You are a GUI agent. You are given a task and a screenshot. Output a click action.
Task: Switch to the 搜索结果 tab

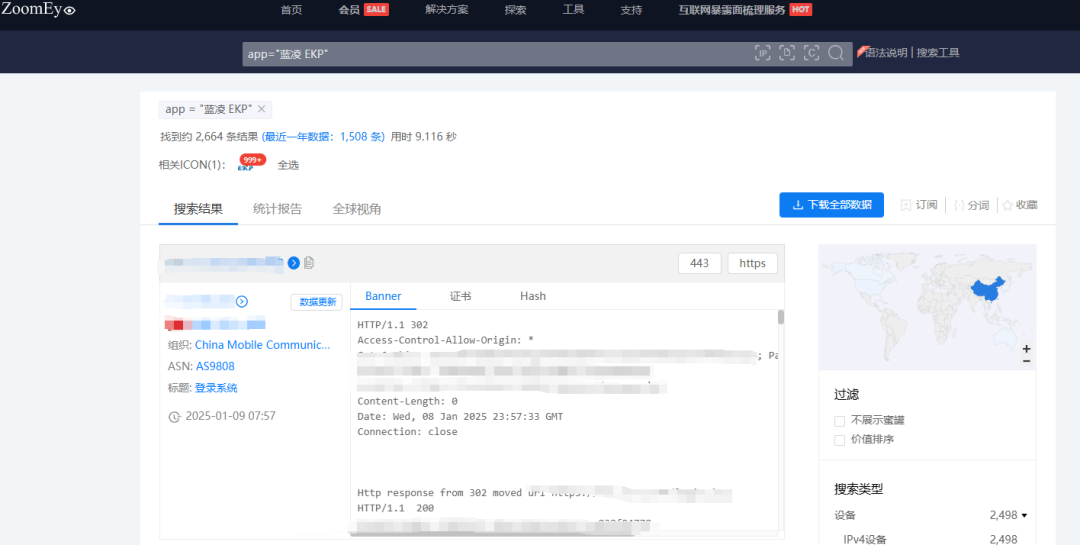pos(198,209)
